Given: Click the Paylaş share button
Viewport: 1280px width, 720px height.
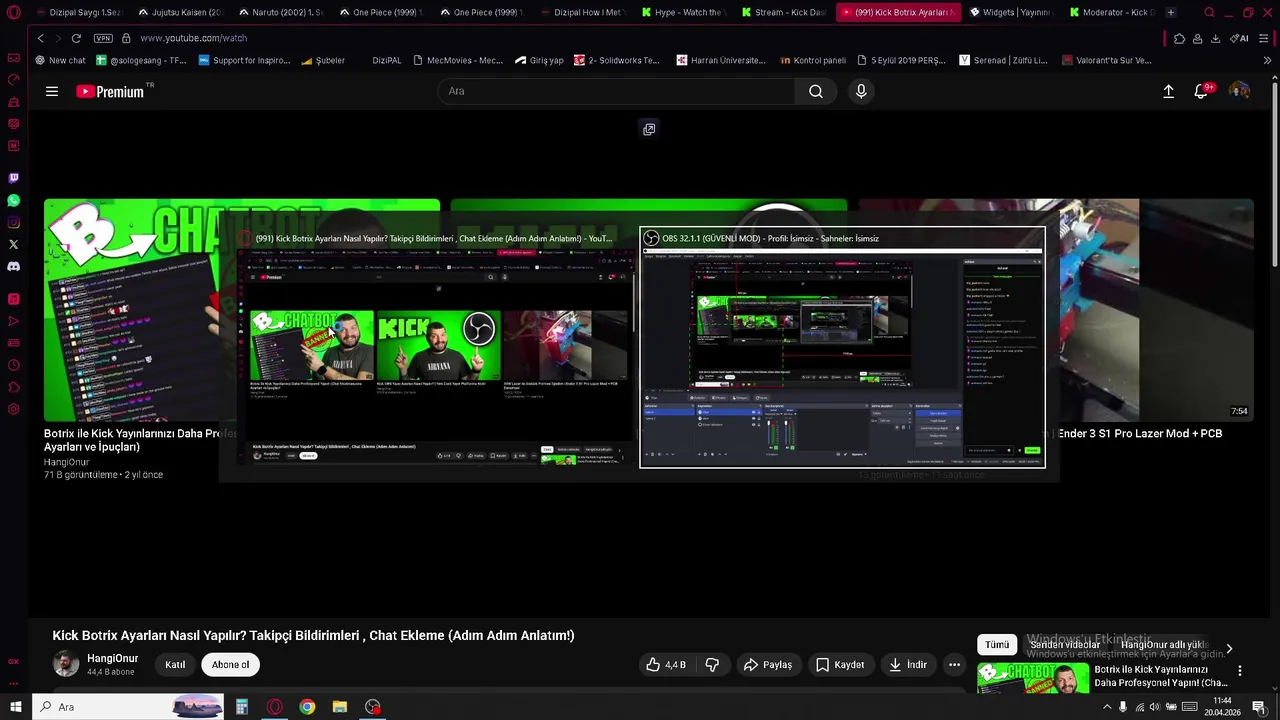Looking at the screenshot, I should coord(768,664).
